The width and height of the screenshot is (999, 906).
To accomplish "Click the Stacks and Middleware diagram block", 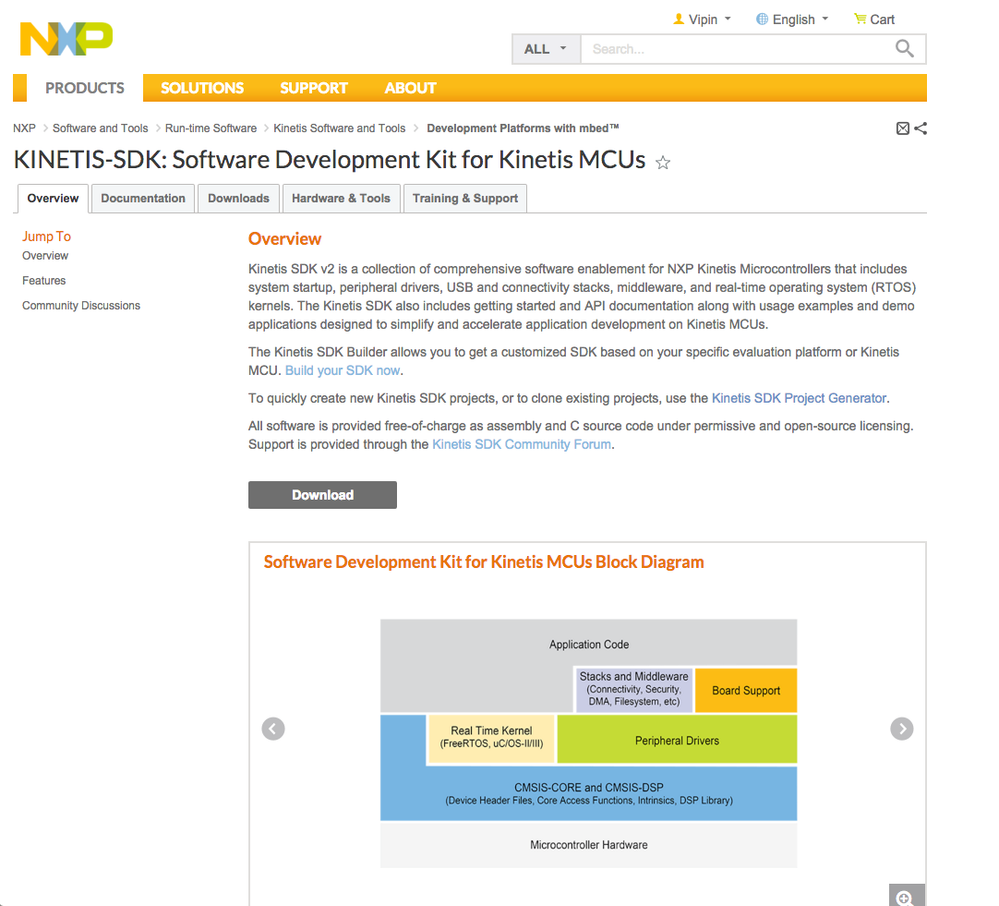I will (x=634, y=689).
